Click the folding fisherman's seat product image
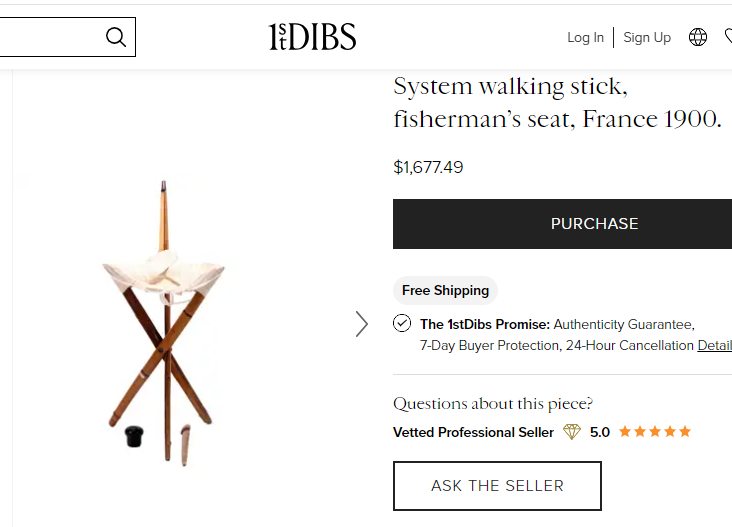 [165, 320]
